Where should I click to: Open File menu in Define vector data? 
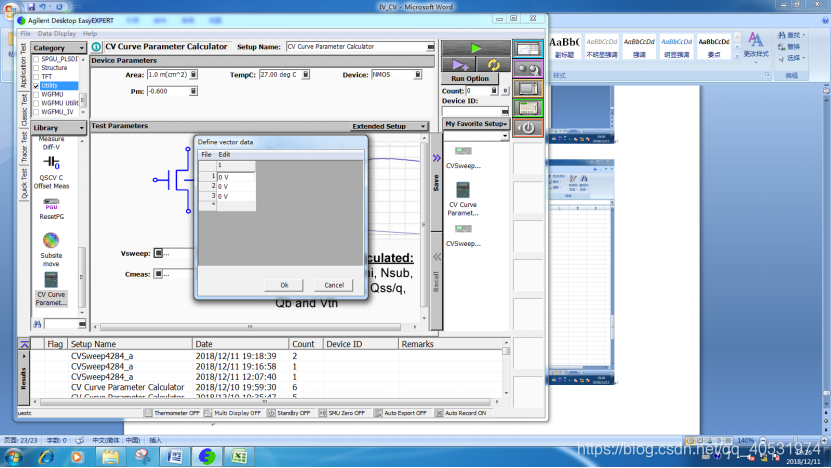tap(206, 155)
